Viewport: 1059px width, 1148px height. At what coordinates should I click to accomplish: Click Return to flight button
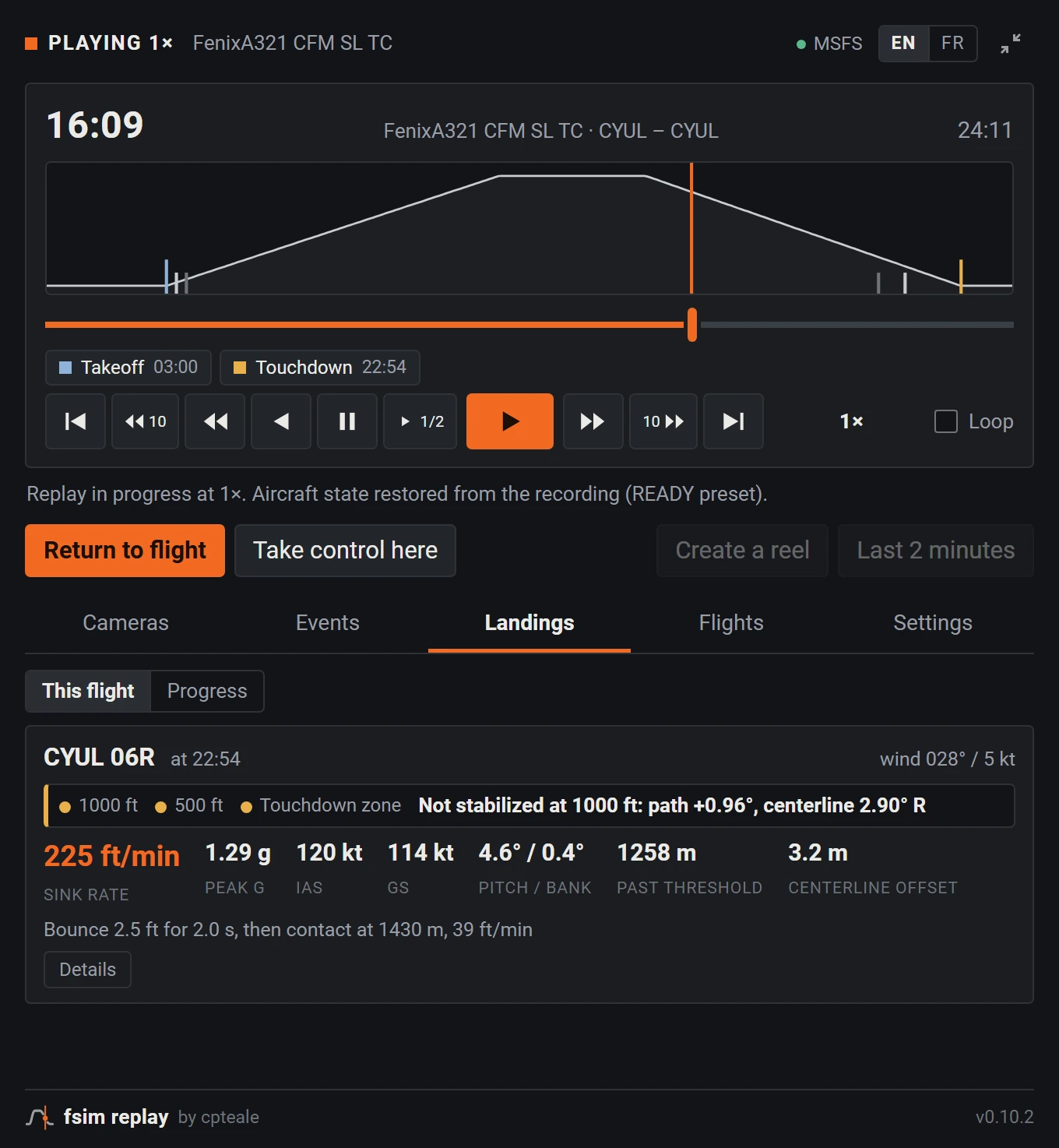tap(125, 551)
